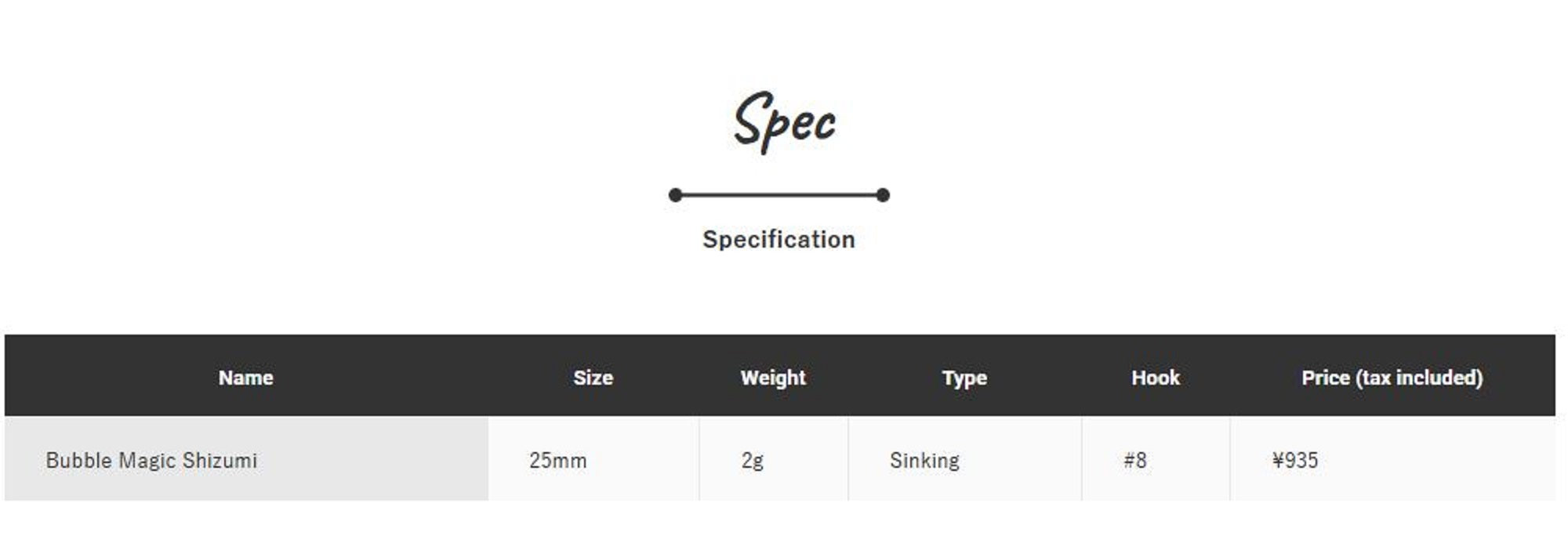Click the 2g weight value

[752, 461]
